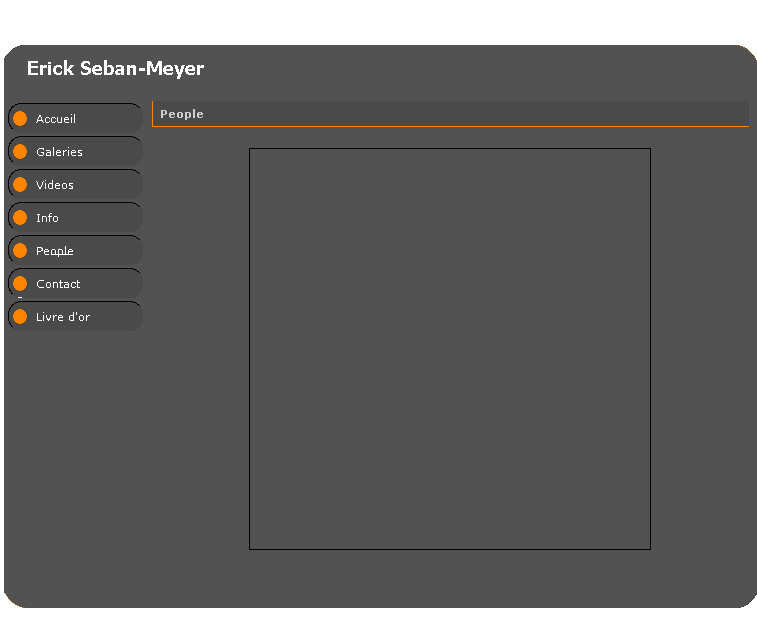This screenshot has height=638, width=757.
Task: Click the black background above the site panel
Action: click(378, 20)
